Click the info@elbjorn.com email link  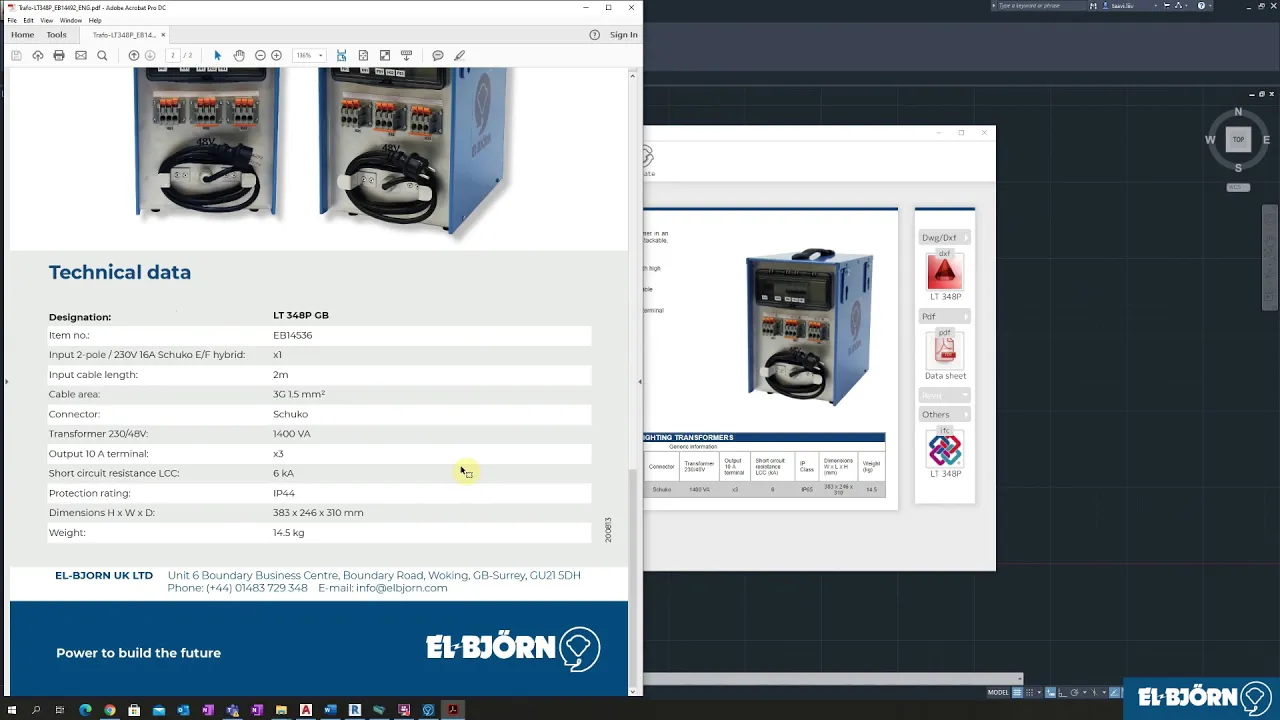pyautogui.click(x=401, y=588)
